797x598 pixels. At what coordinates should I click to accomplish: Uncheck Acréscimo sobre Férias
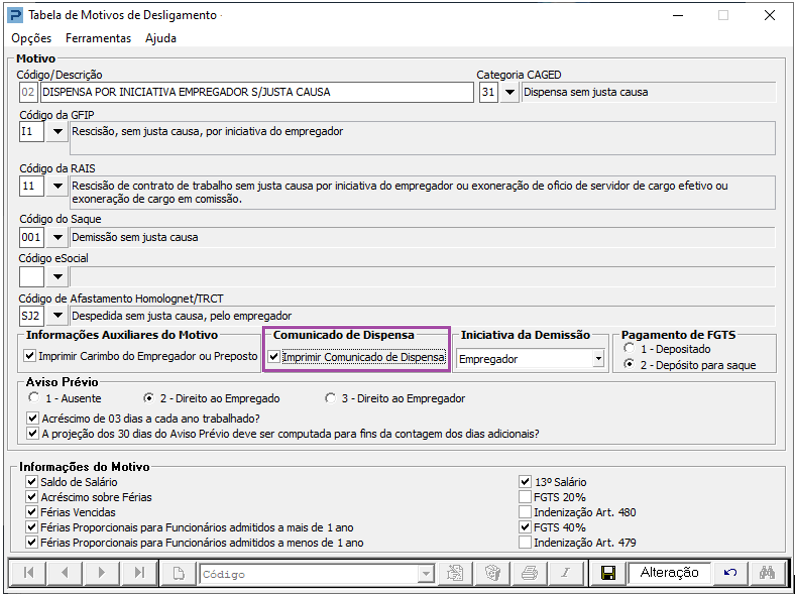[x=32, y=497]
